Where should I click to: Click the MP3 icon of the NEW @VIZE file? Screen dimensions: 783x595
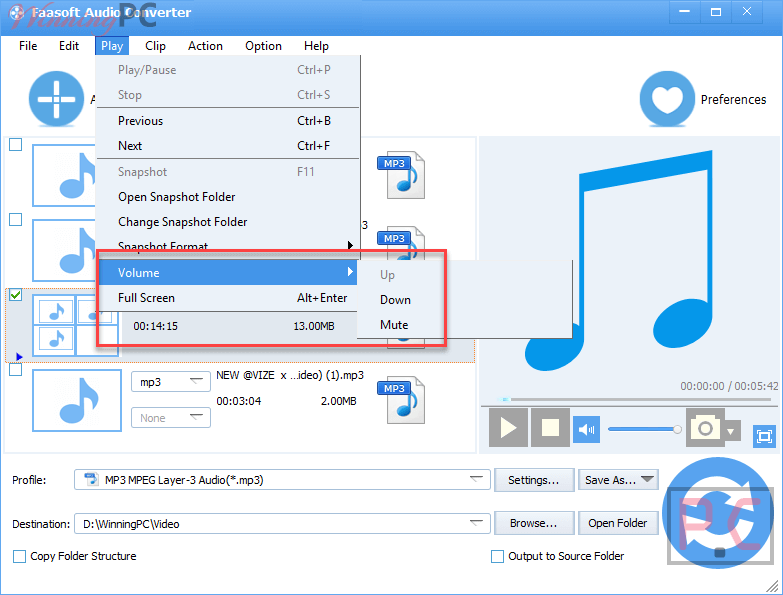401,400
